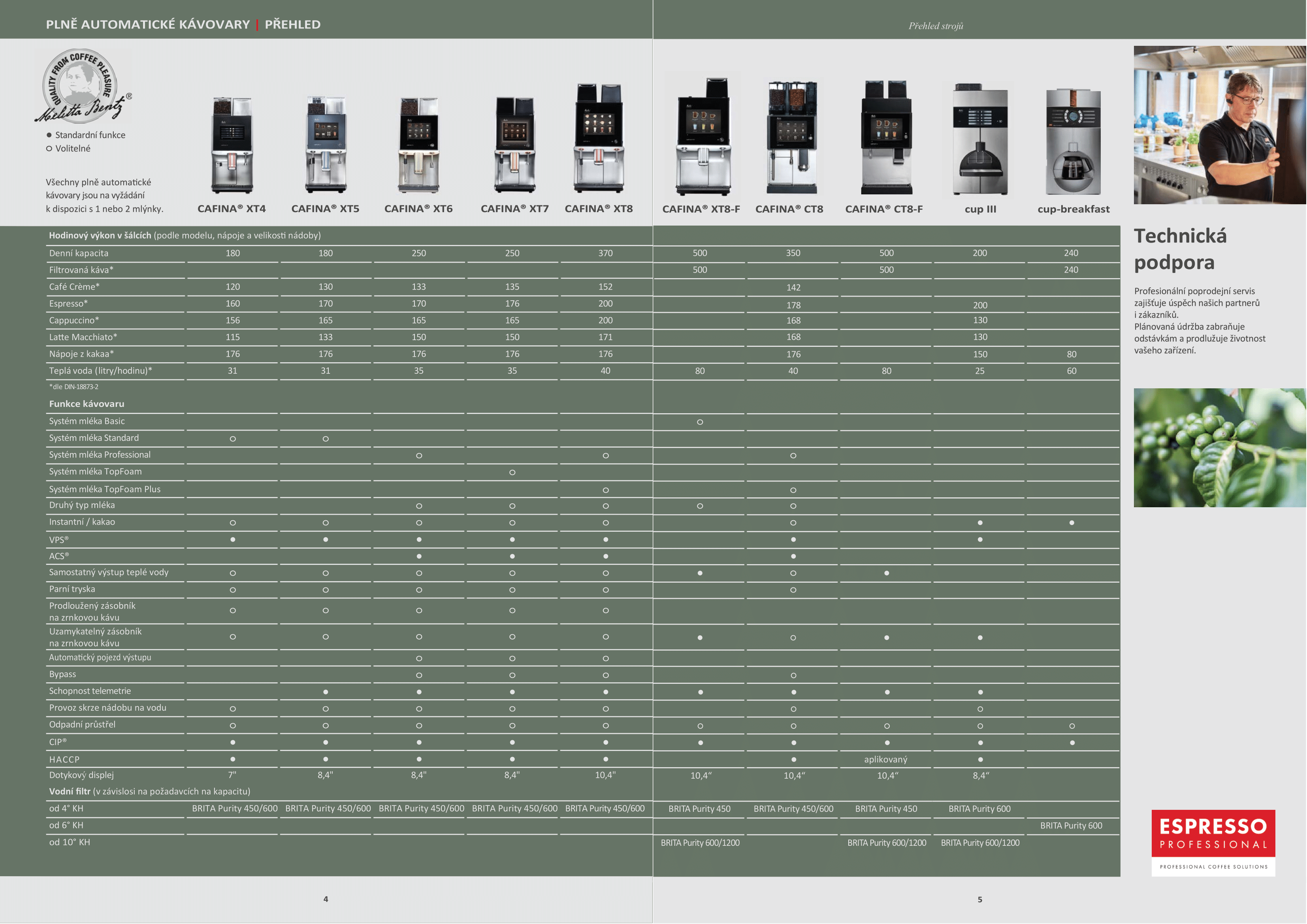Select the CAFINA XT5 machine image
Viewport: 1307px width, 924px height.
(x=326, y=145)
